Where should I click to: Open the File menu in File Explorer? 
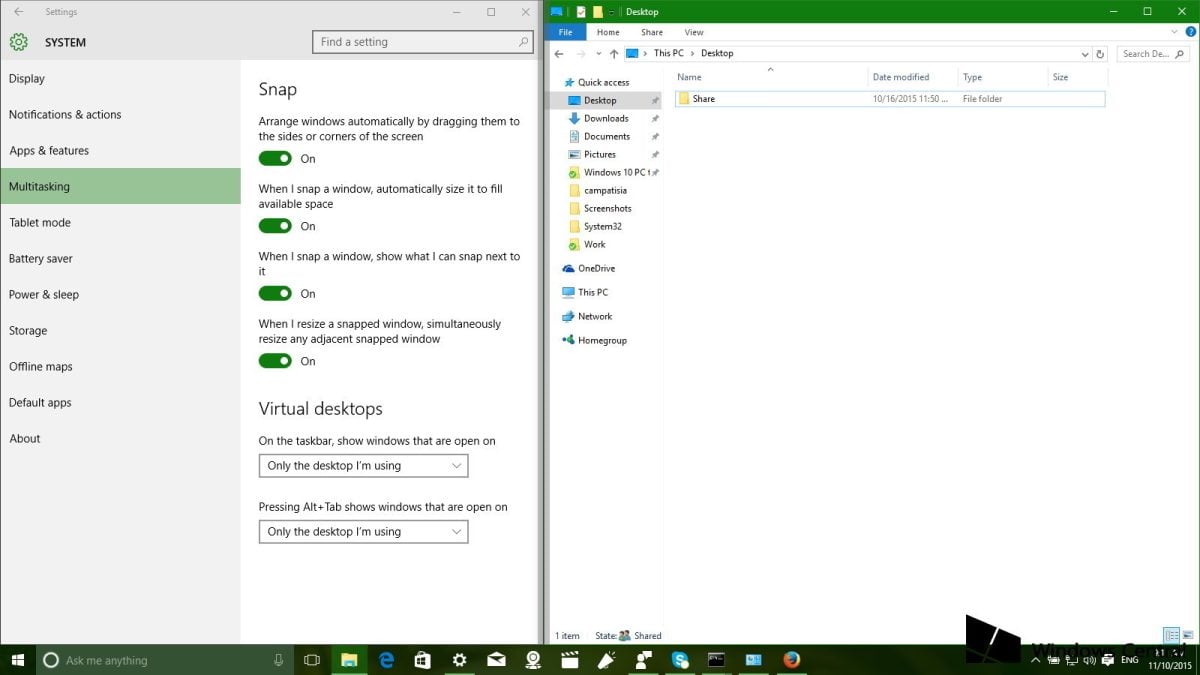[x=566, y=31]
